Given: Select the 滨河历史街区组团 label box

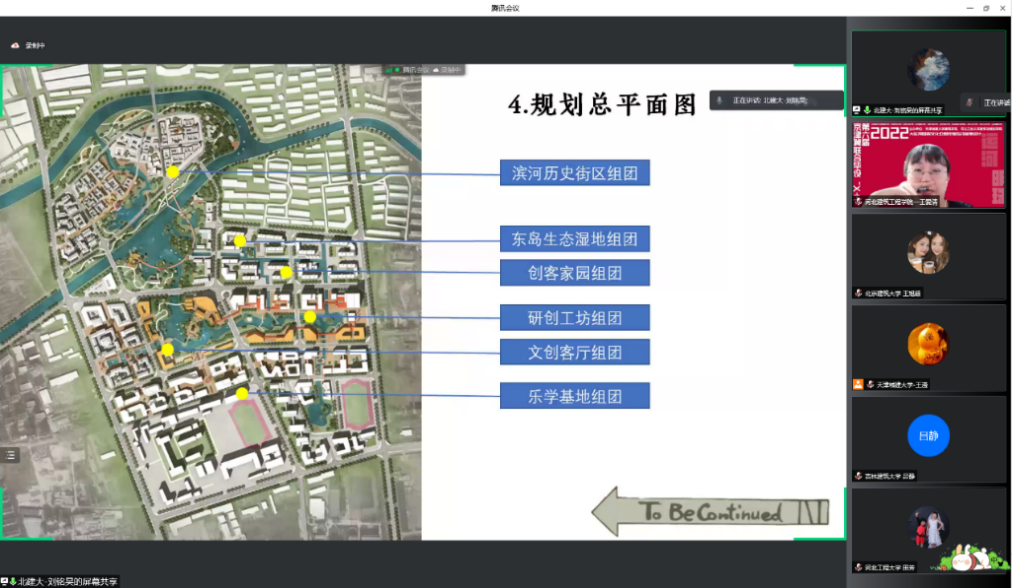Looking at the screenshot, I should click(575, 173).
